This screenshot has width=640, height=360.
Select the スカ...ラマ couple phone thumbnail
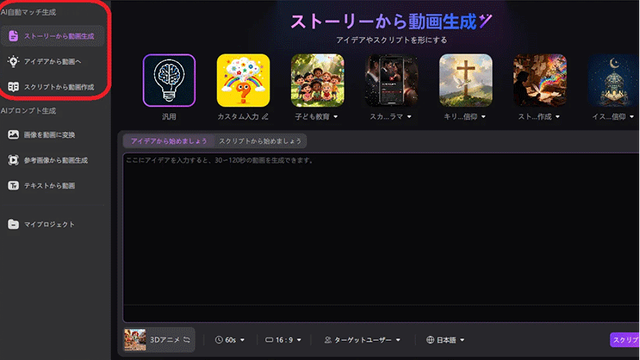[391, 80]
